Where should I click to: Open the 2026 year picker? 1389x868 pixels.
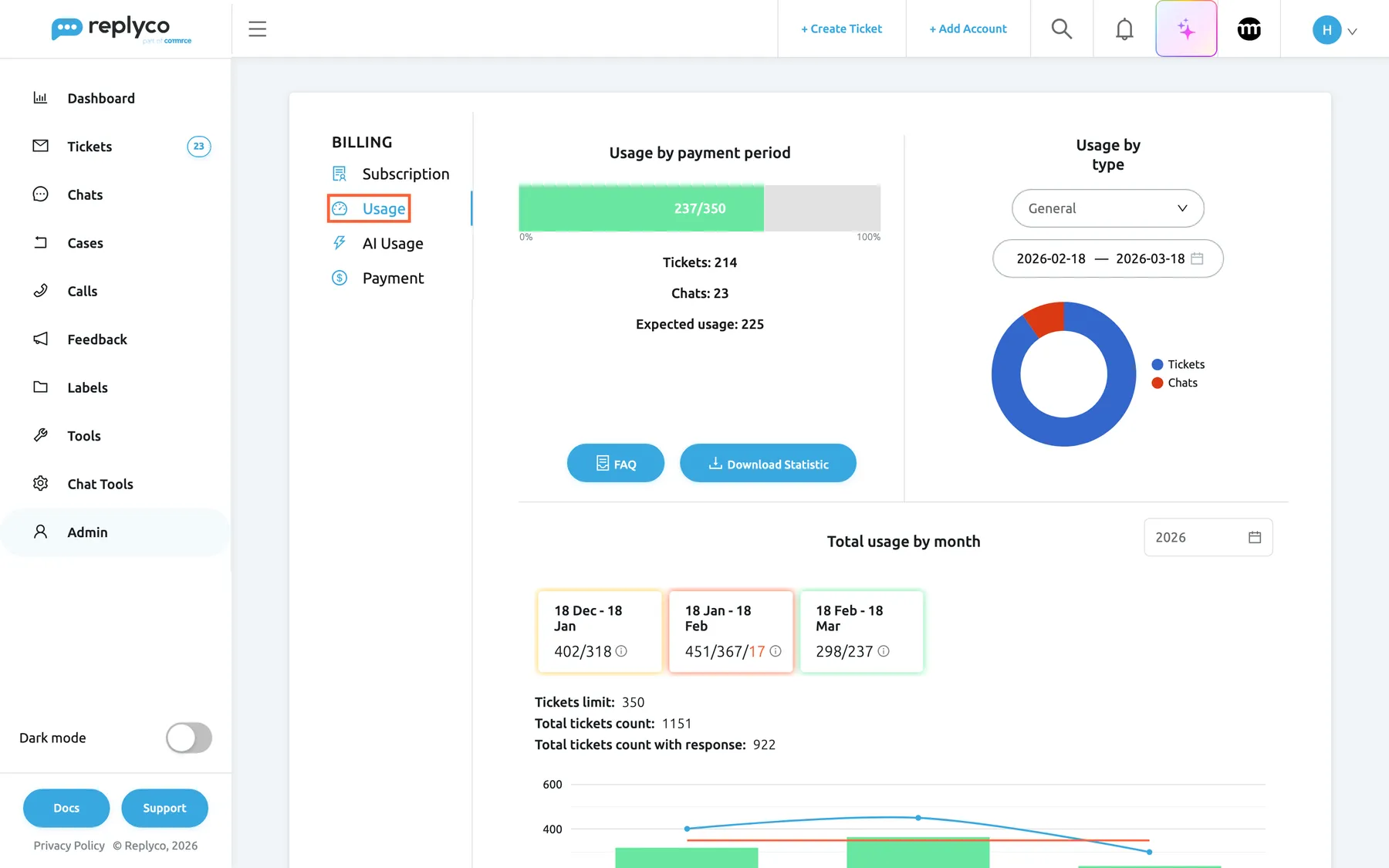pyautogui.click(x=1208, y=538)
